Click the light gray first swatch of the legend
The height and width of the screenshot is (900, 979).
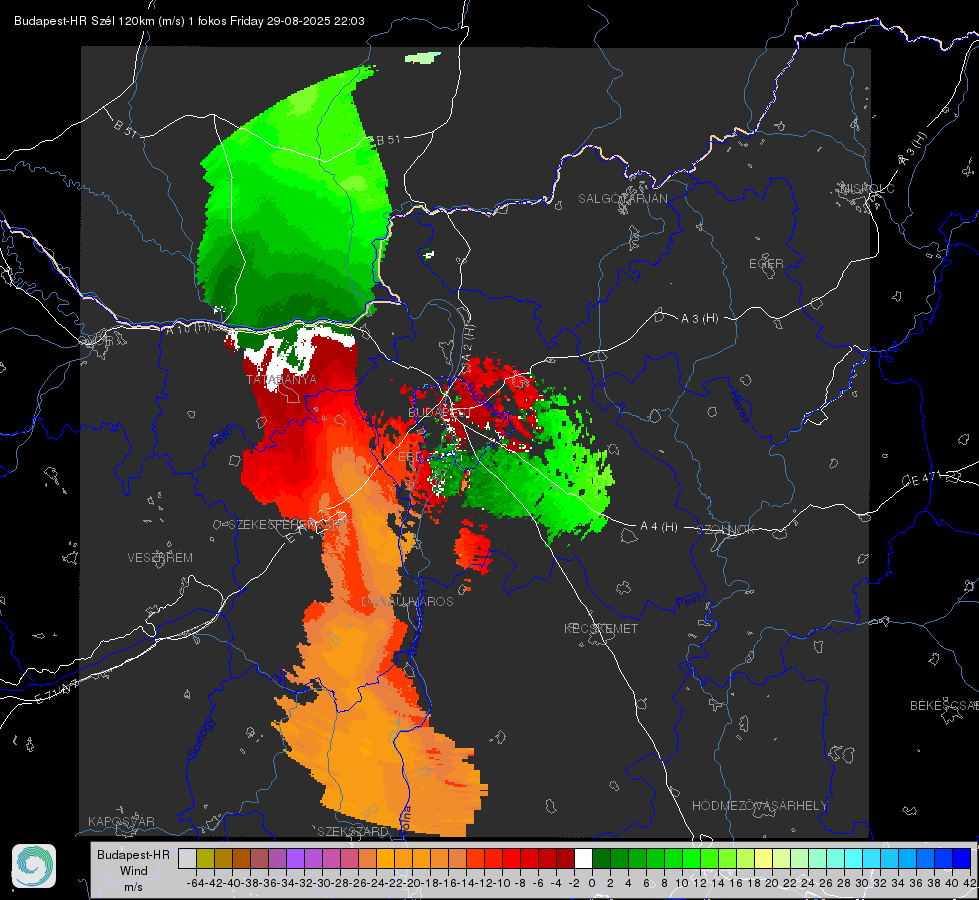pyautogui.click(x=187, y=858)
